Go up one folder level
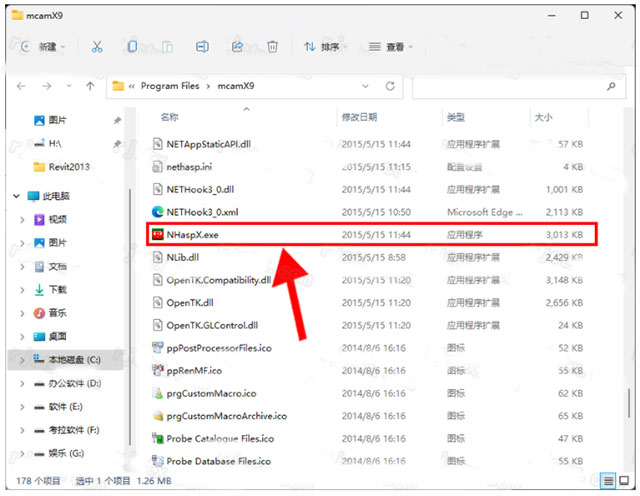Image resolution: width=640 pixels, height=496 pixels. click(90, 86)
